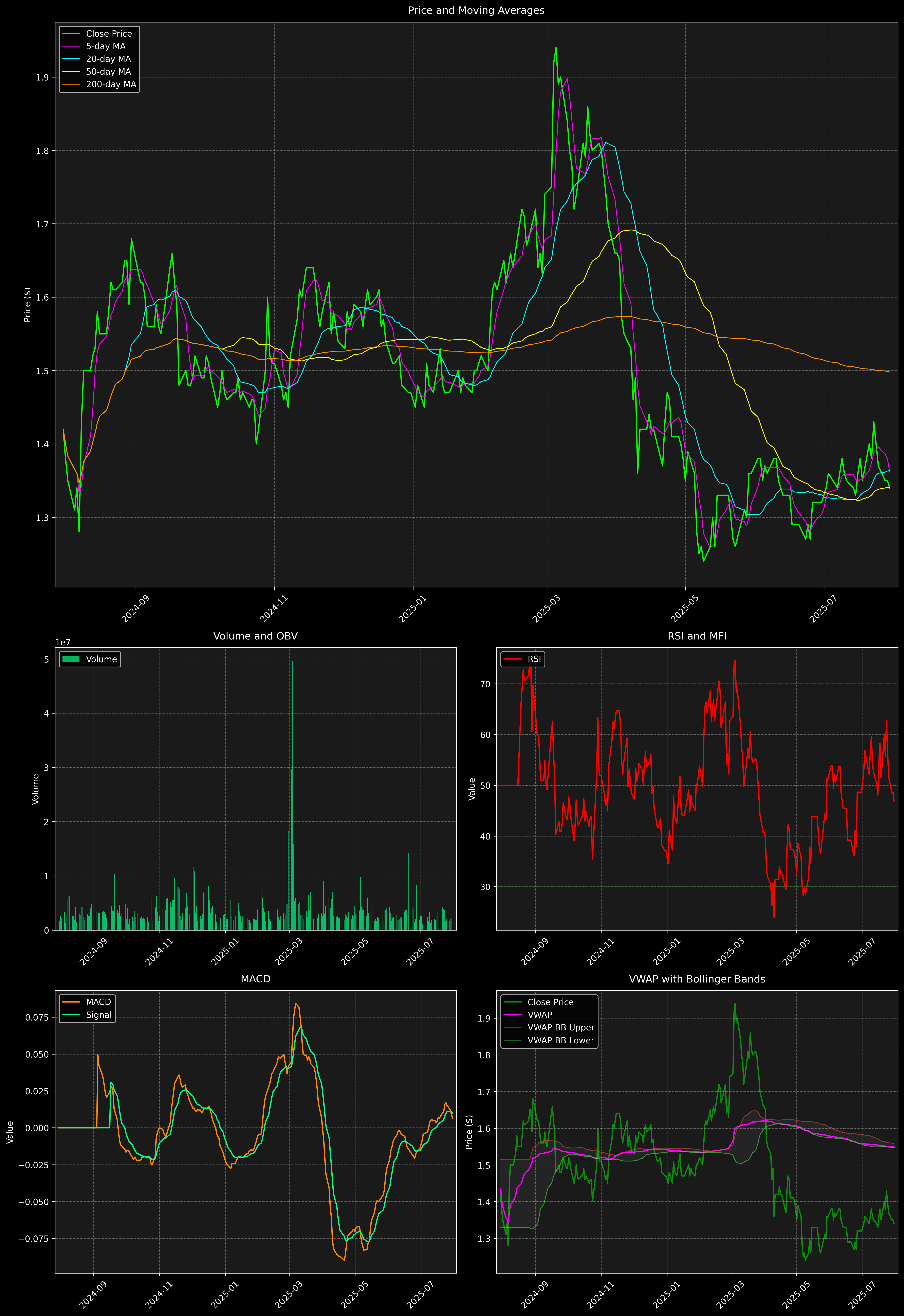This screenshot has width=904, height=1316.
Task: Click the 'Volume and OBV' chart title
Action: pyautogui.click(x=255, y=636)
